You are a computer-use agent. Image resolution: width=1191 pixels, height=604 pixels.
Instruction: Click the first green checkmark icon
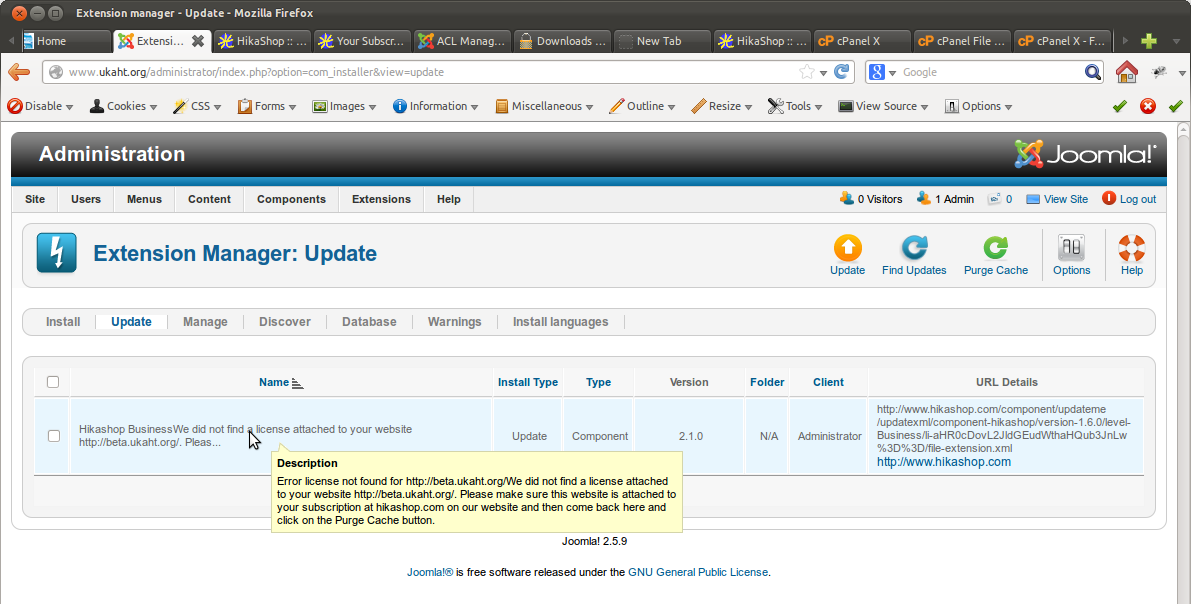pyautogui.click(x=1120, y=106)
